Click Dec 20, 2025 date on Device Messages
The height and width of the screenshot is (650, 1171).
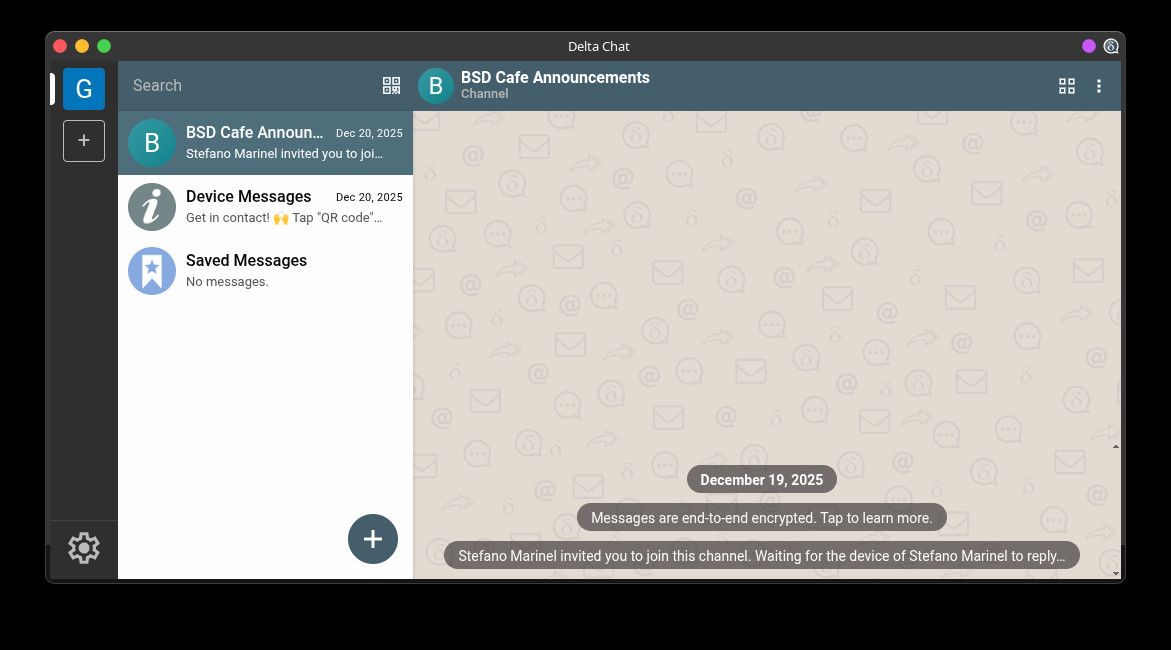pos(369,197)
